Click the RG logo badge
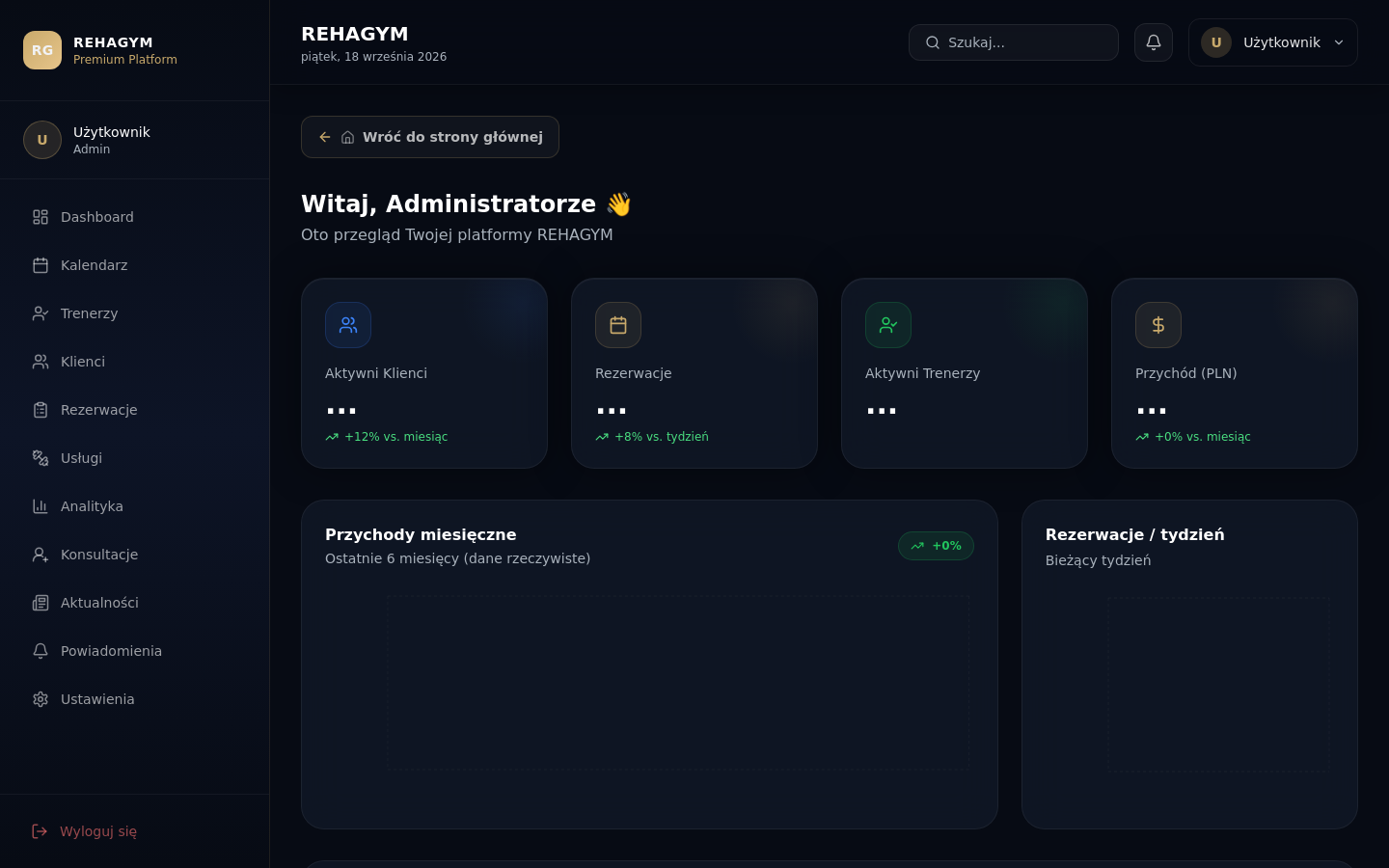This screenshot has height=868, width=1389. 42,50
